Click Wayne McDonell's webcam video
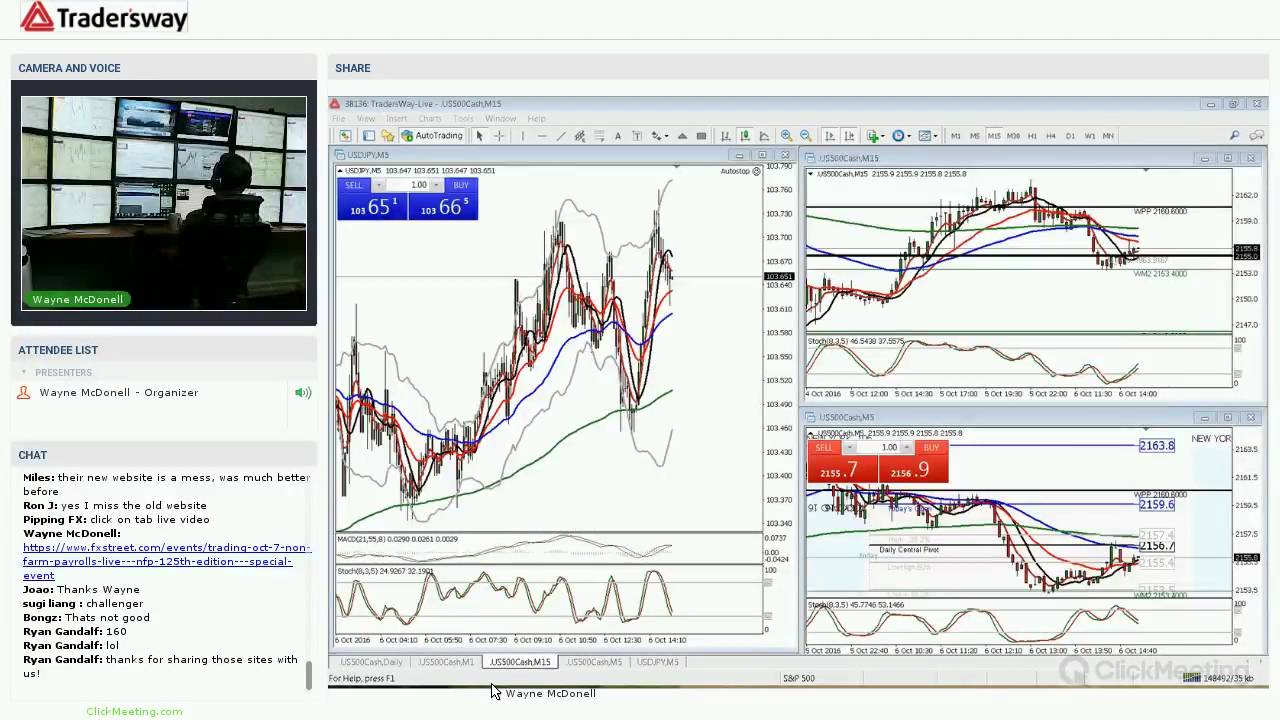This screenshot has height=720, width=1280. click(164, 203)
